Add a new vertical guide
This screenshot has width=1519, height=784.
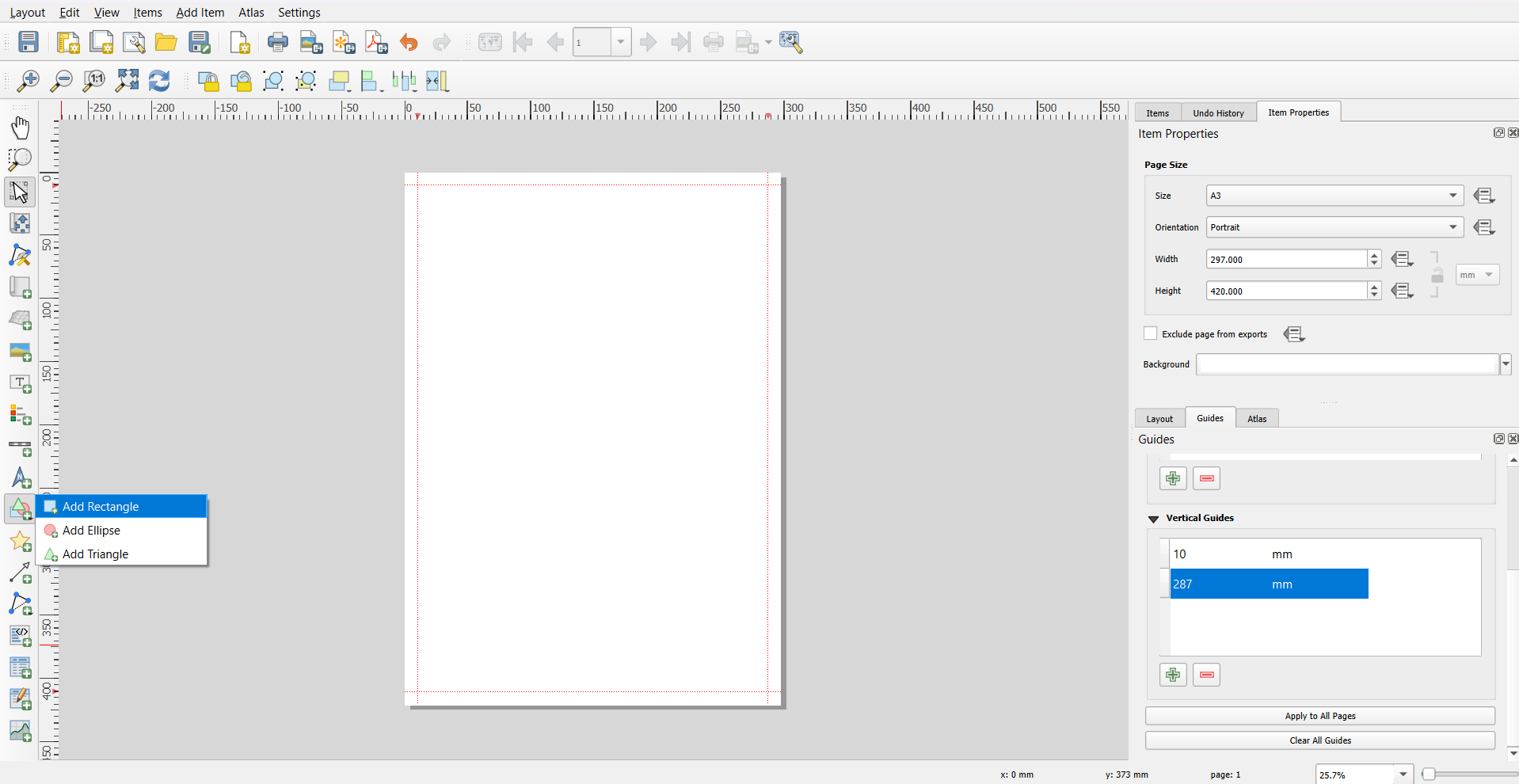[x=1173, y=675]
